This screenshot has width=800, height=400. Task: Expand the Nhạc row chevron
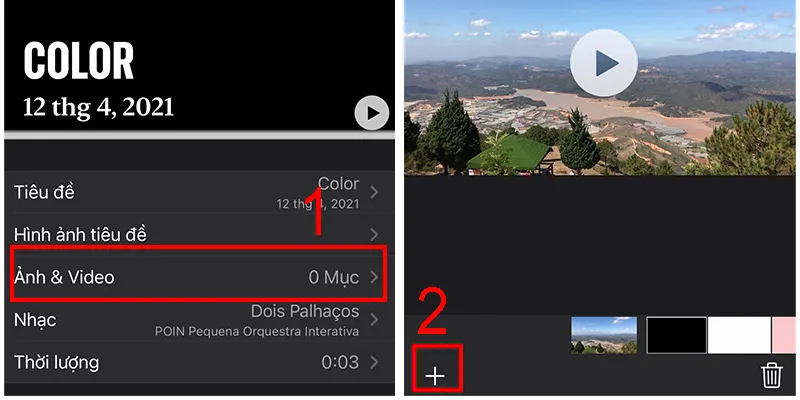(374, 320)
